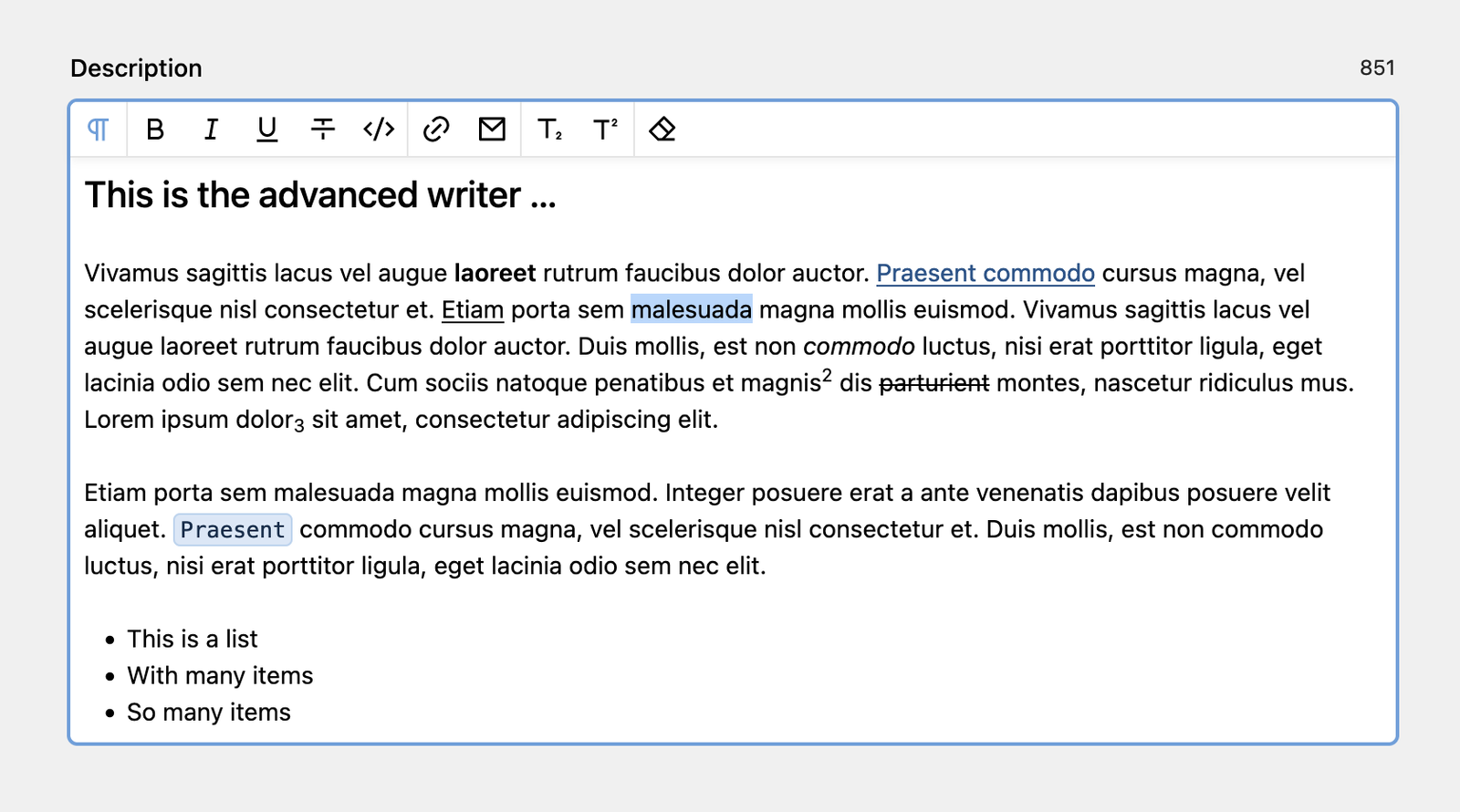Click the underlined word Etiam

[x=473, y=310]
